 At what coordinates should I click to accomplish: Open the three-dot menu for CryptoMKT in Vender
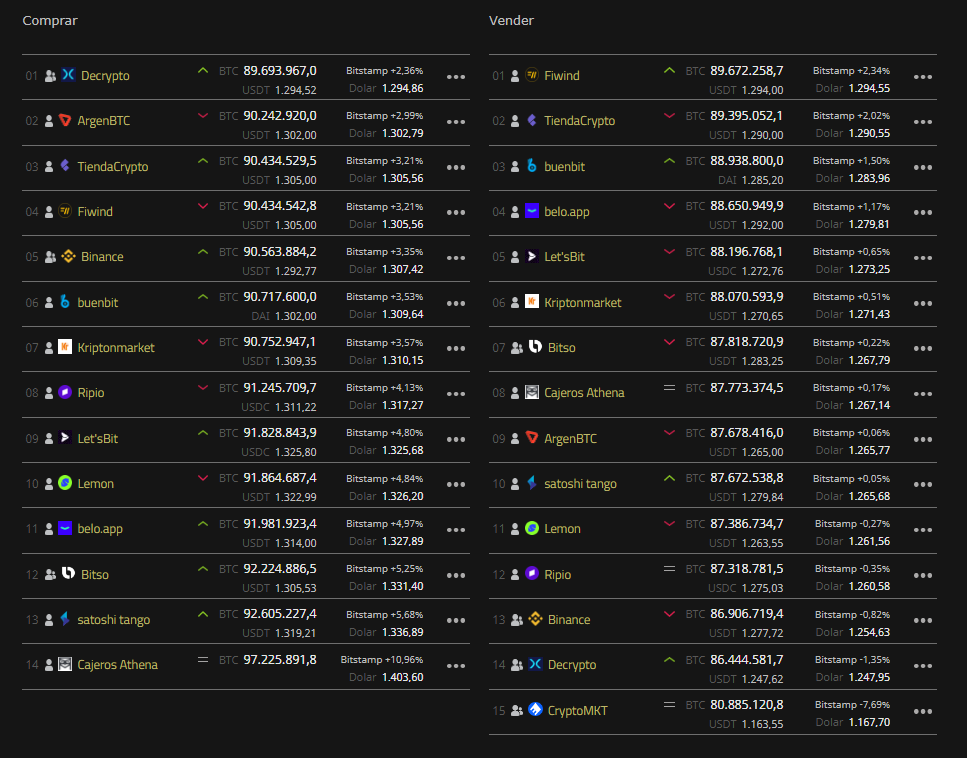pyautogui.click(x=923, y=712)
